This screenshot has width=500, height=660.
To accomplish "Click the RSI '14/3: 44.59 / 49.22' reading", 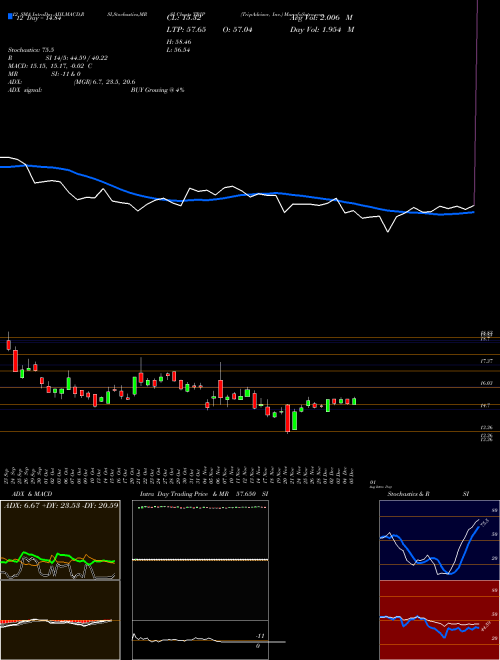I will 78,58.
